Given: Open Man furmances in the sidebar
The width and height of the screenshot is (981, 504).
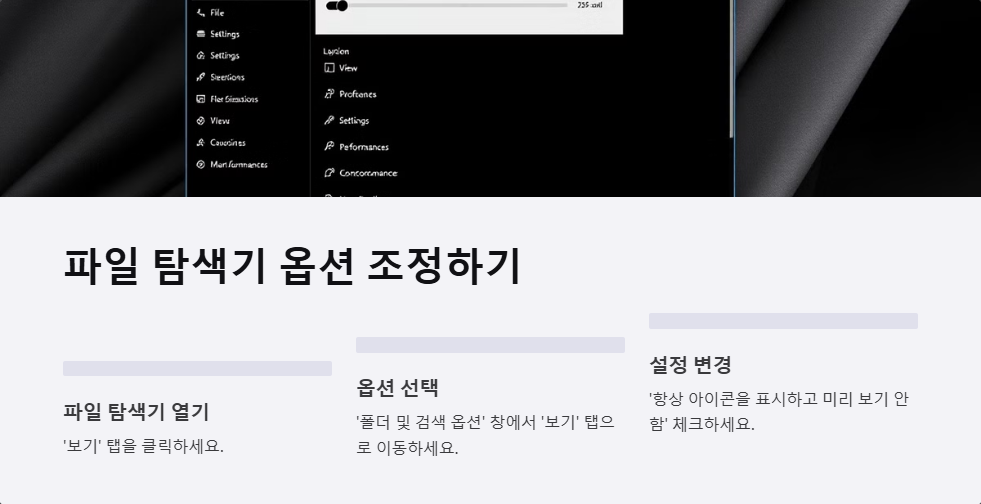Looking at the screenshot, I should tap(239, 164).
